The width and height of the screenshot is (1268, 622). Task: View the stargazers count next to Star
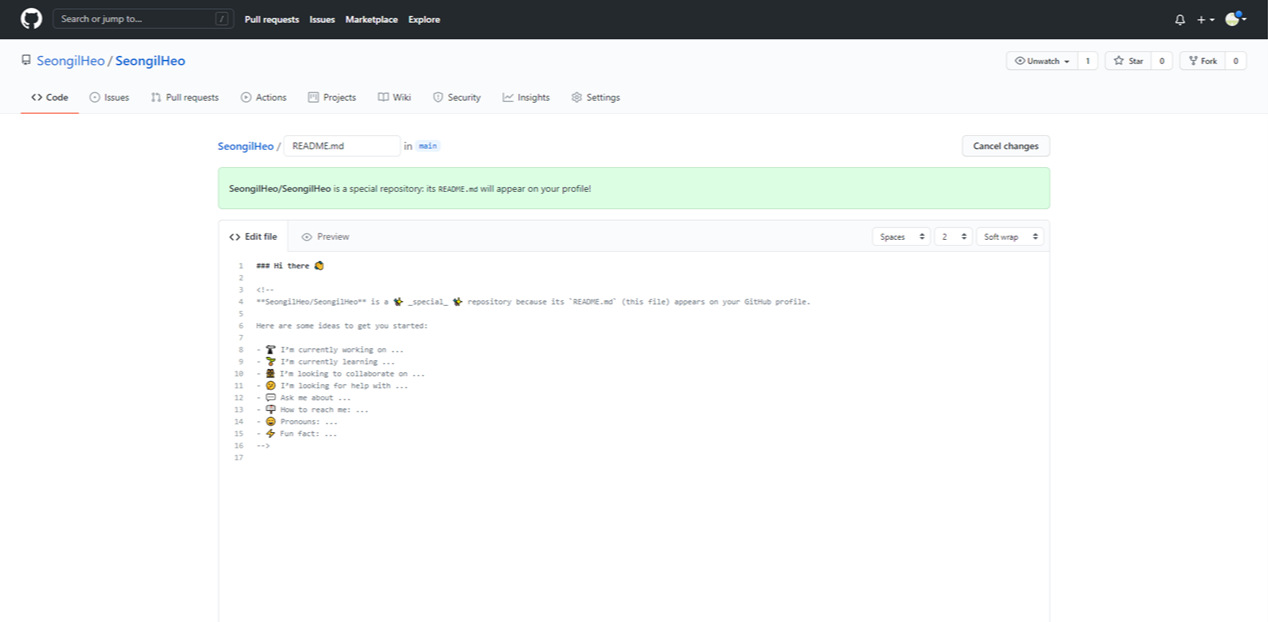tap(1162, 61)
